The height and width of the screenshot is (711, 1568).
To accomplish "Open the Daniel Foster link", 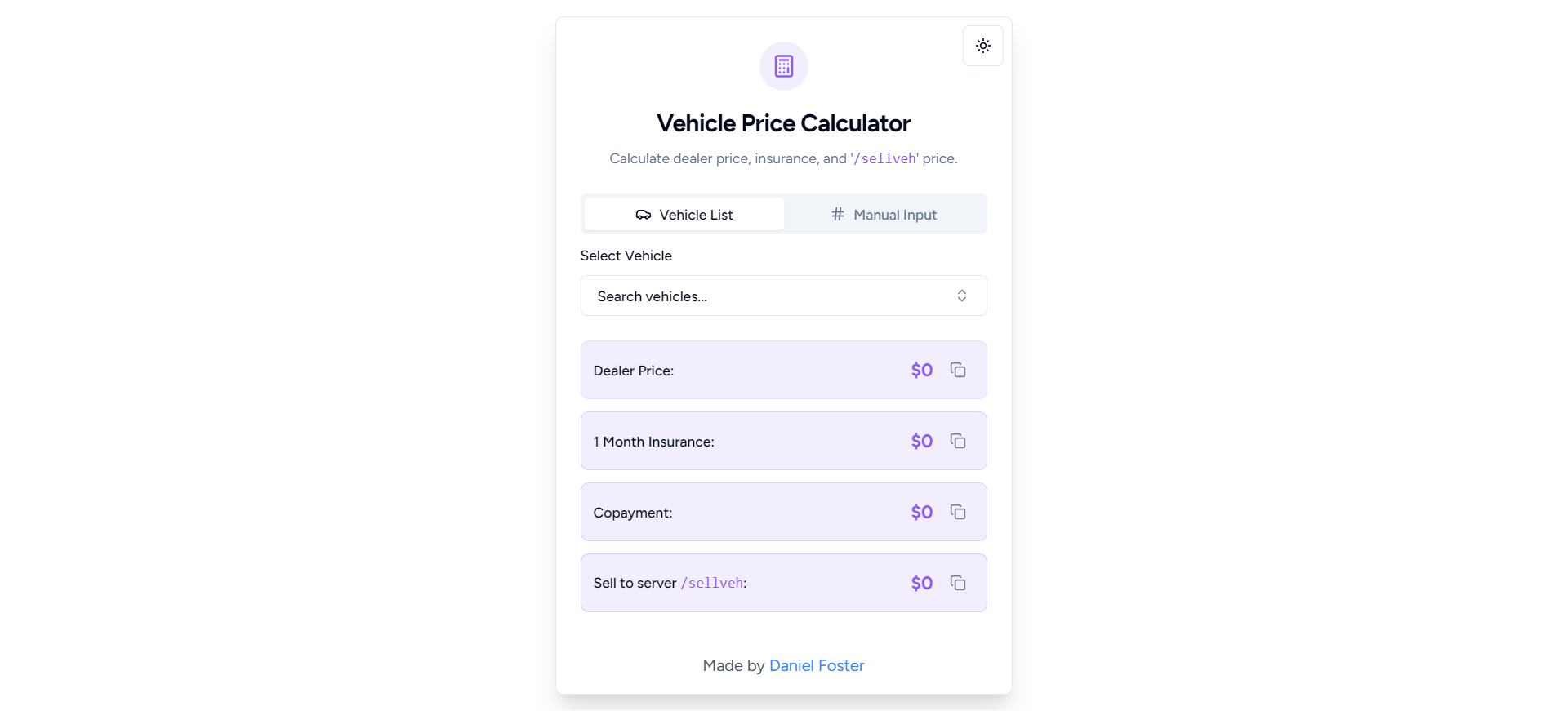I will (817, 665).
